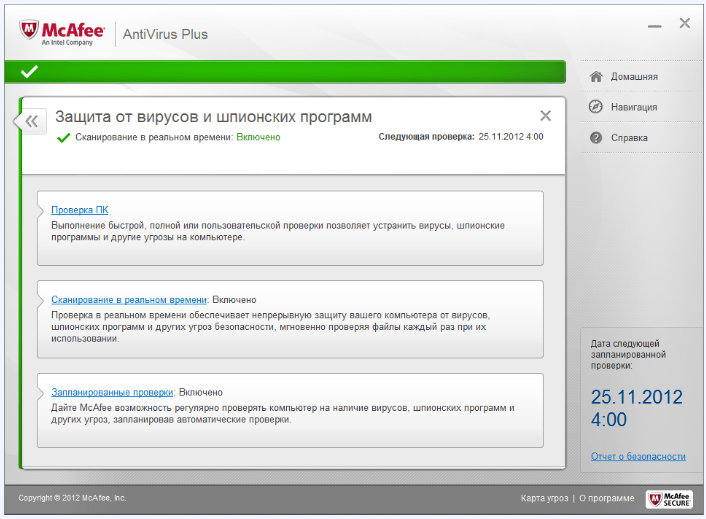
Task: Open the Проверка ПК link
Action: pyautogui.click(x=80, y=210)
